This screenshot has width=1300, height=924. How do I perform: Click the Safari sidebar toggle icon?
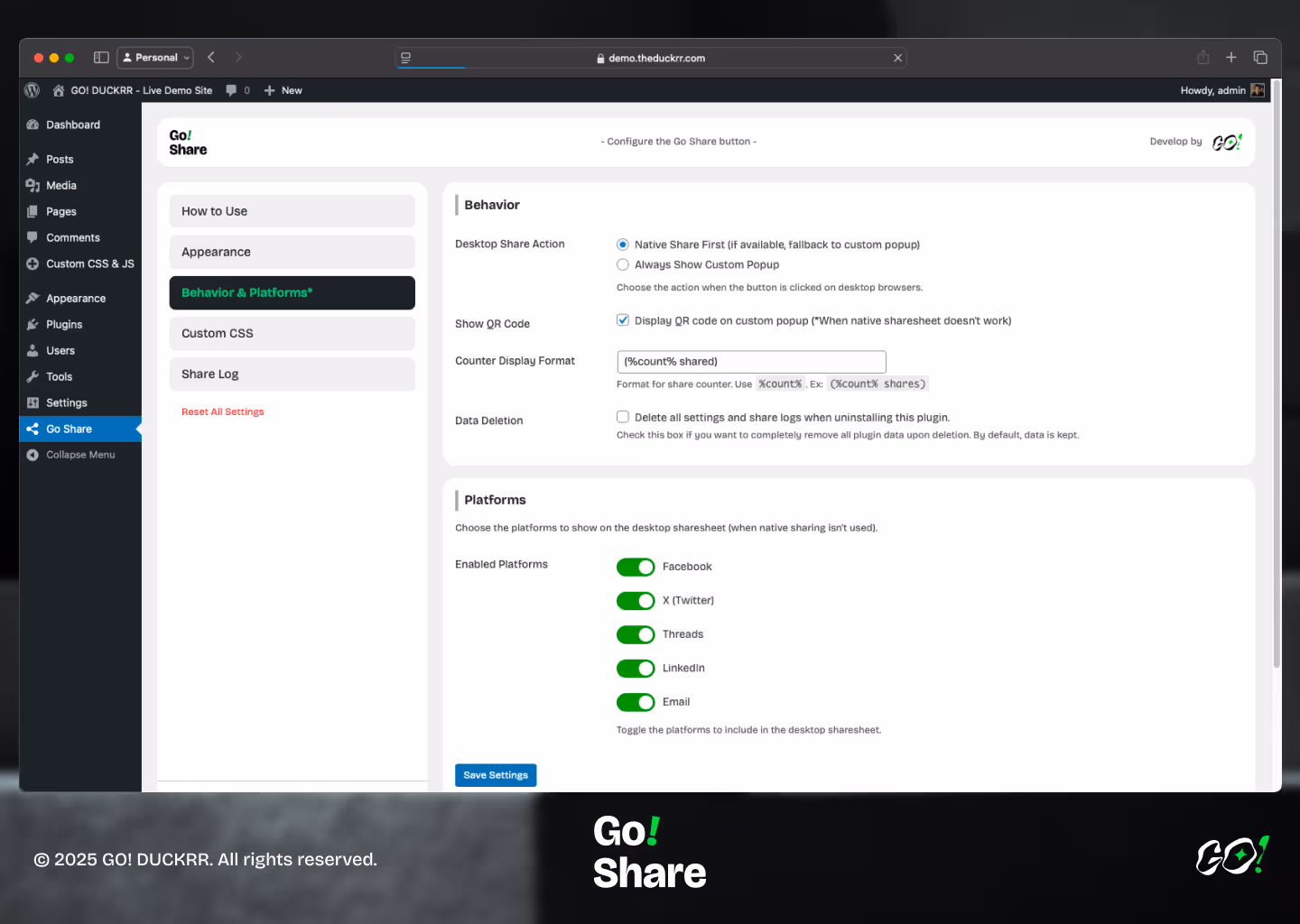click(101, 58)
